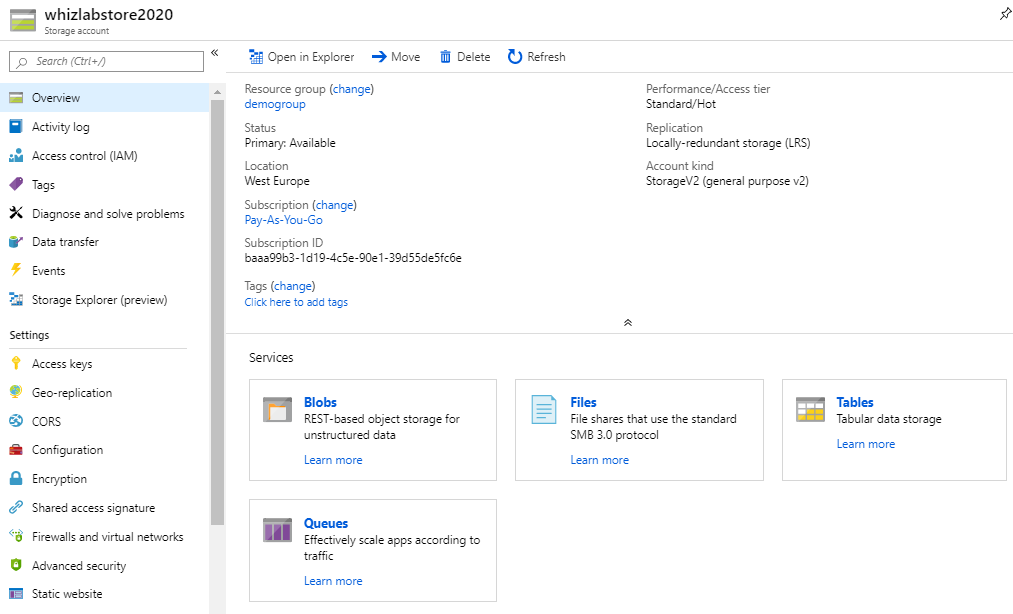Click the sidebar vertical scrollbar thumb
Image resolution: width=1013 pixels, height=614 pixels.
point(217,312)
